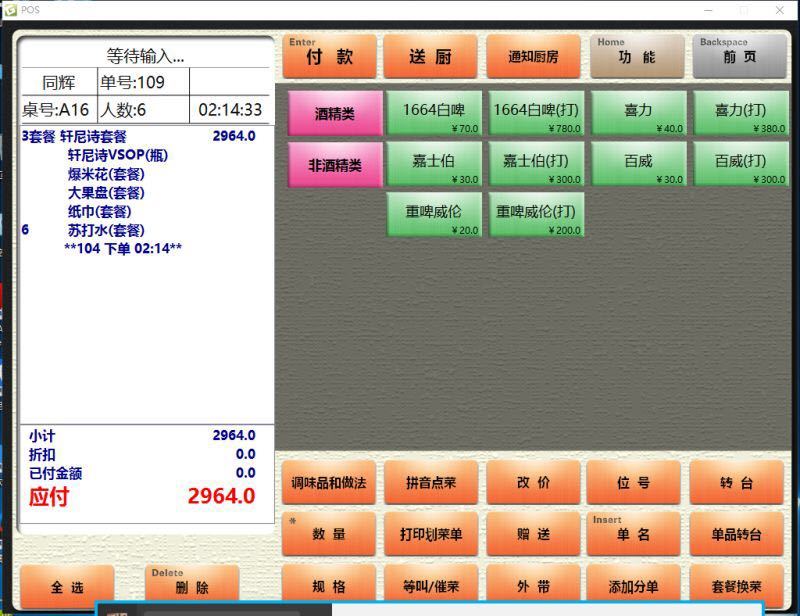Click 通知厨房 notify kitchen button
Viewport: 800px width, 616px height.
click(533, 57)
